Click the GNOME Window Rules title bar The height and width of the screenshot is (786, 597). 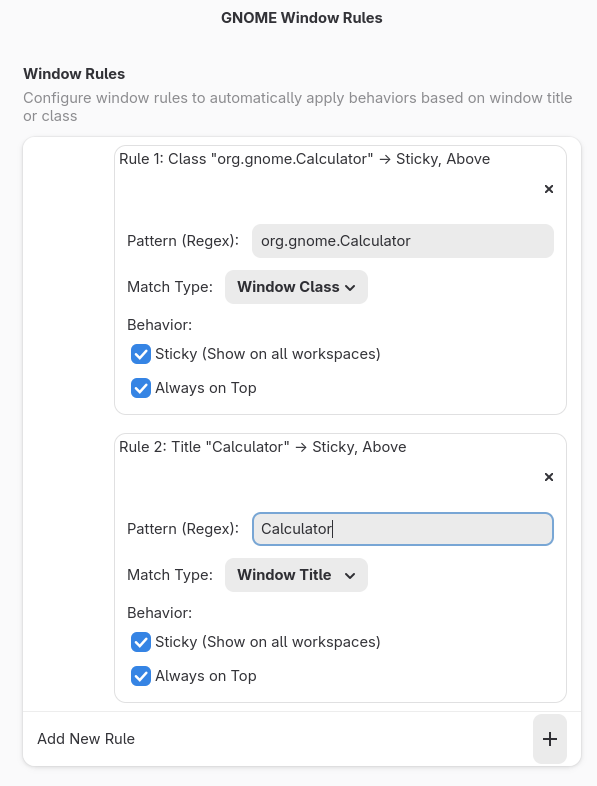(301, 18)
